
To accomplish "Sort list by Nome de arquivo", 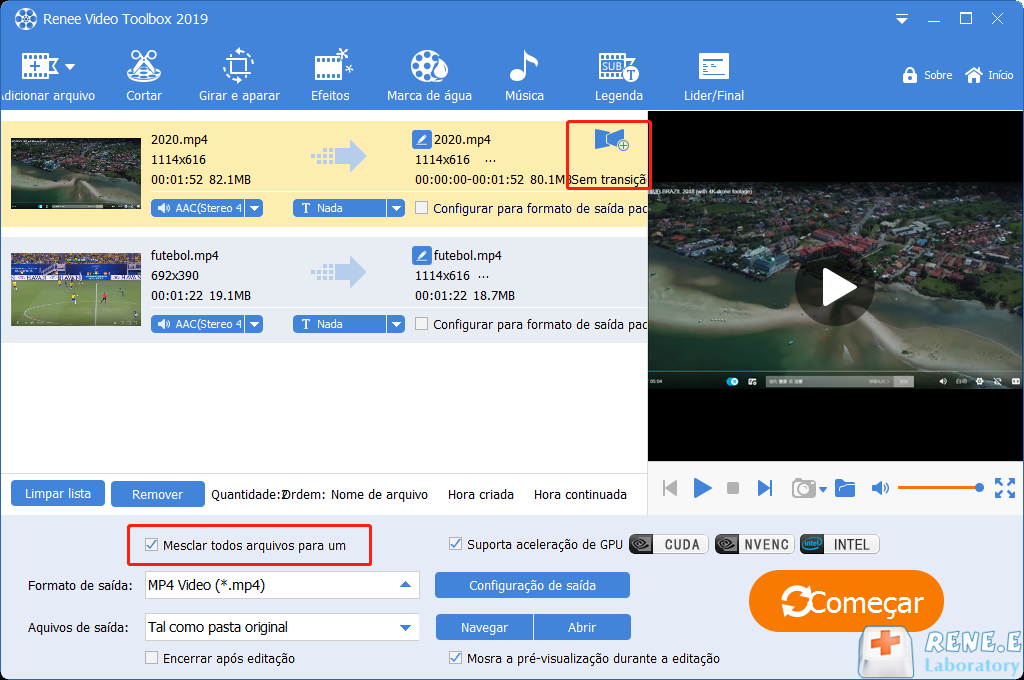I will tap(379, 494).
